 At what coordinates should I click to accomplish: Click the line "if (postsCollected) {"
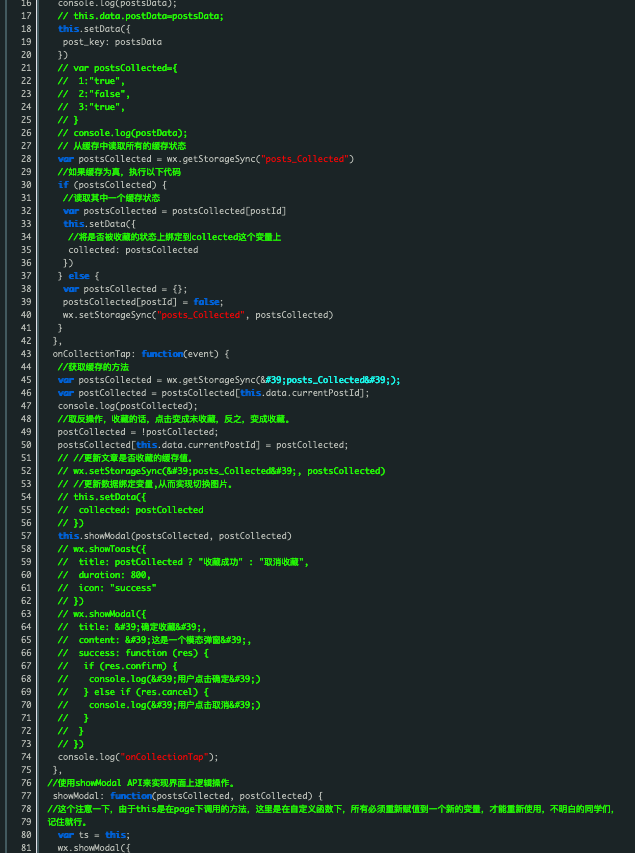click(112, 185)
